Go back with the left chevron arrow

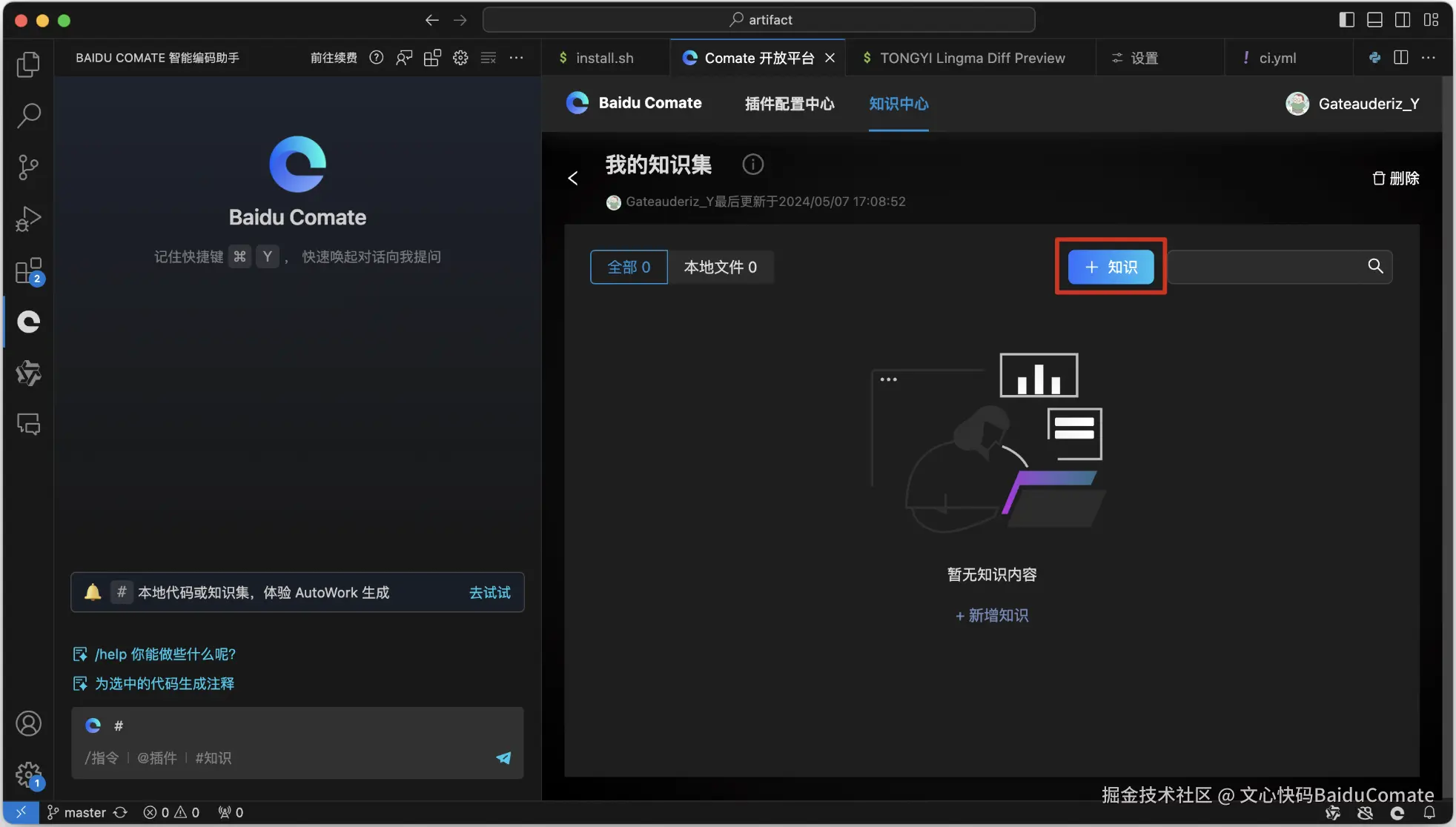pyautogui.click(x=573, y=179)
